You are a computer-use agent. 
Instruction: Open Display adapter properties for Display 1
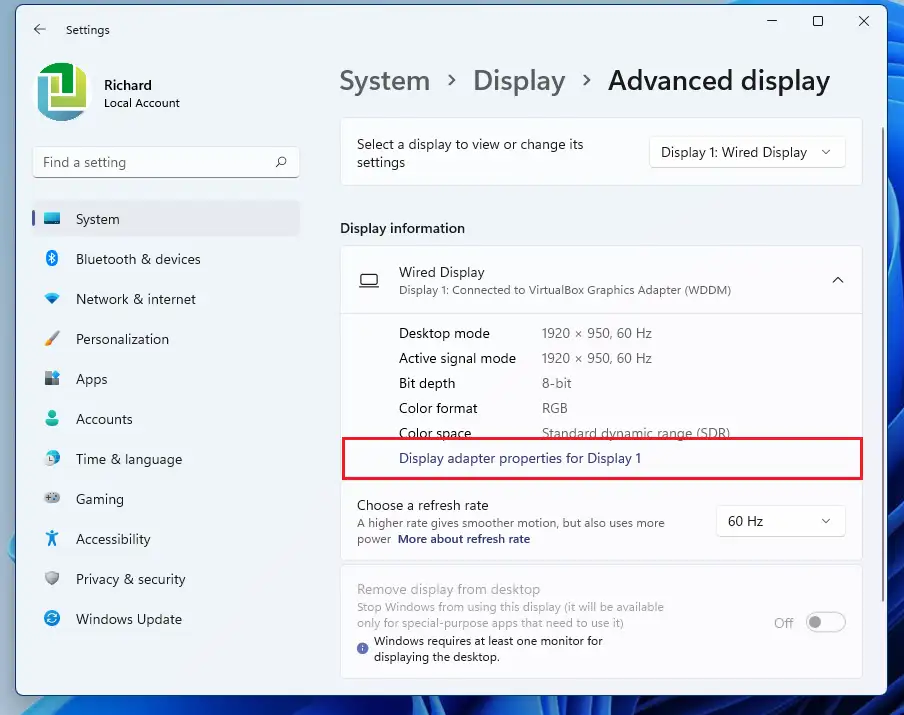click(x=519, y=458)
